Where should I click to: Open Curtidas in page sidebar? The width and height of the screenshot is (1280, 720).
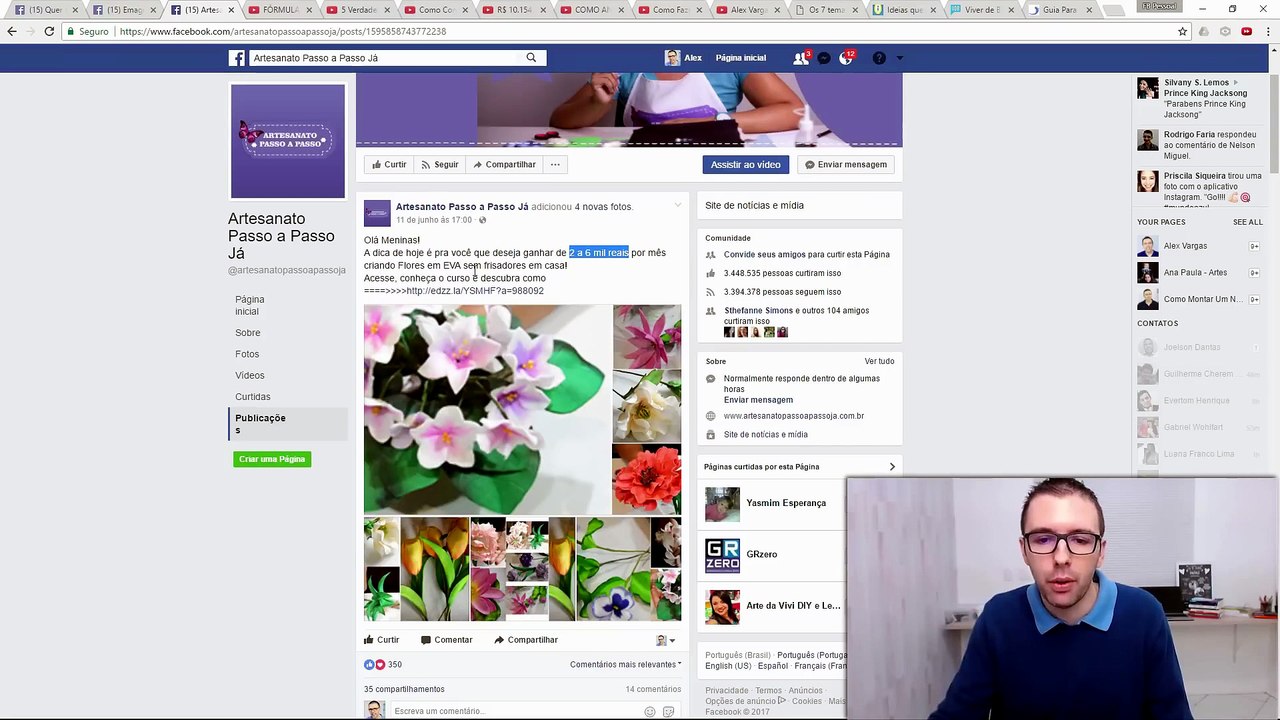tap(253, 397)
